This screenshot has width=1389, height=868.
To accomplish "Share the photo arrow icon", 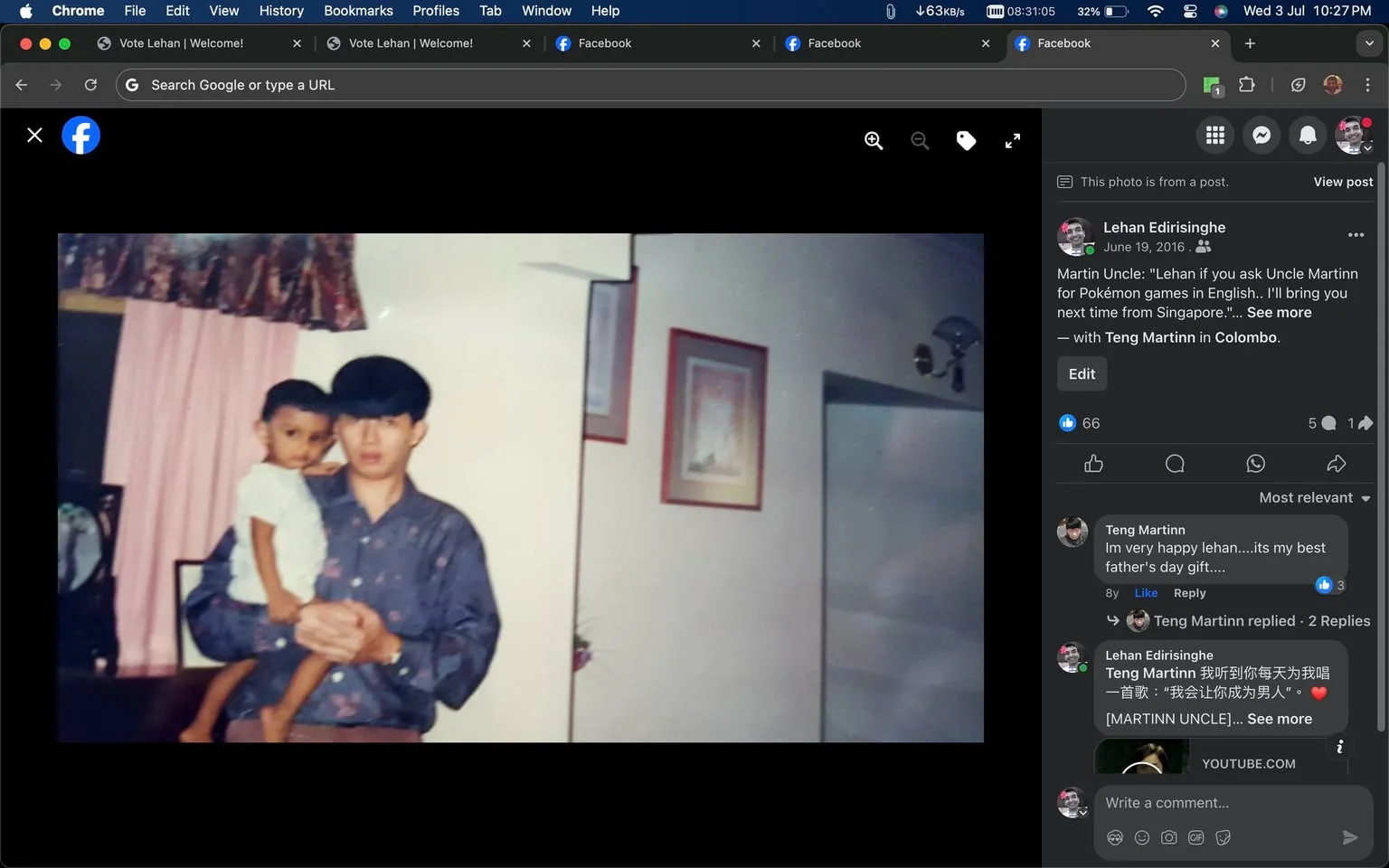I will 1336,464.
